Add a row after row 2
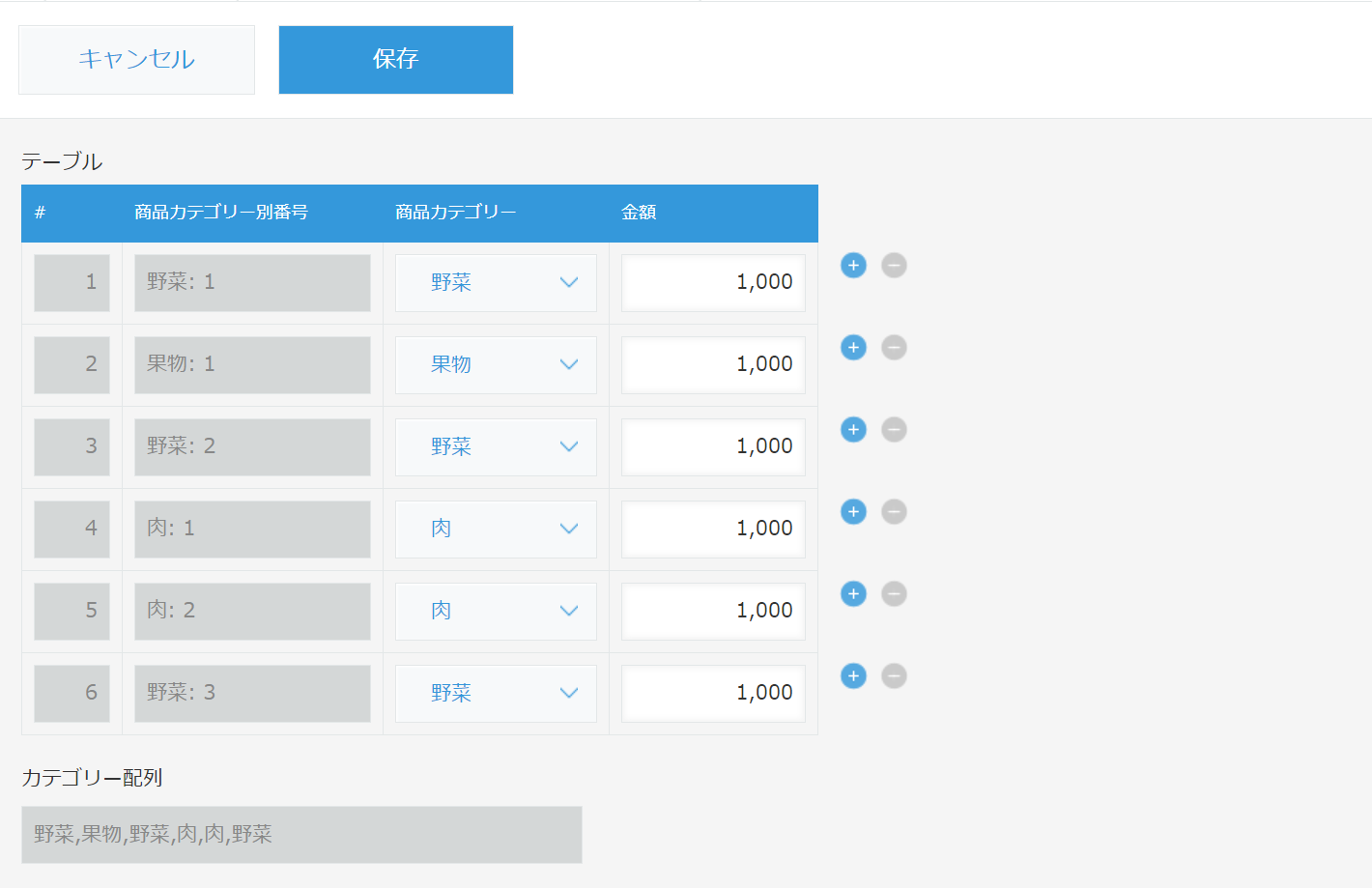This screenshot has width=1372, height=888. click(x=853, y=347)
